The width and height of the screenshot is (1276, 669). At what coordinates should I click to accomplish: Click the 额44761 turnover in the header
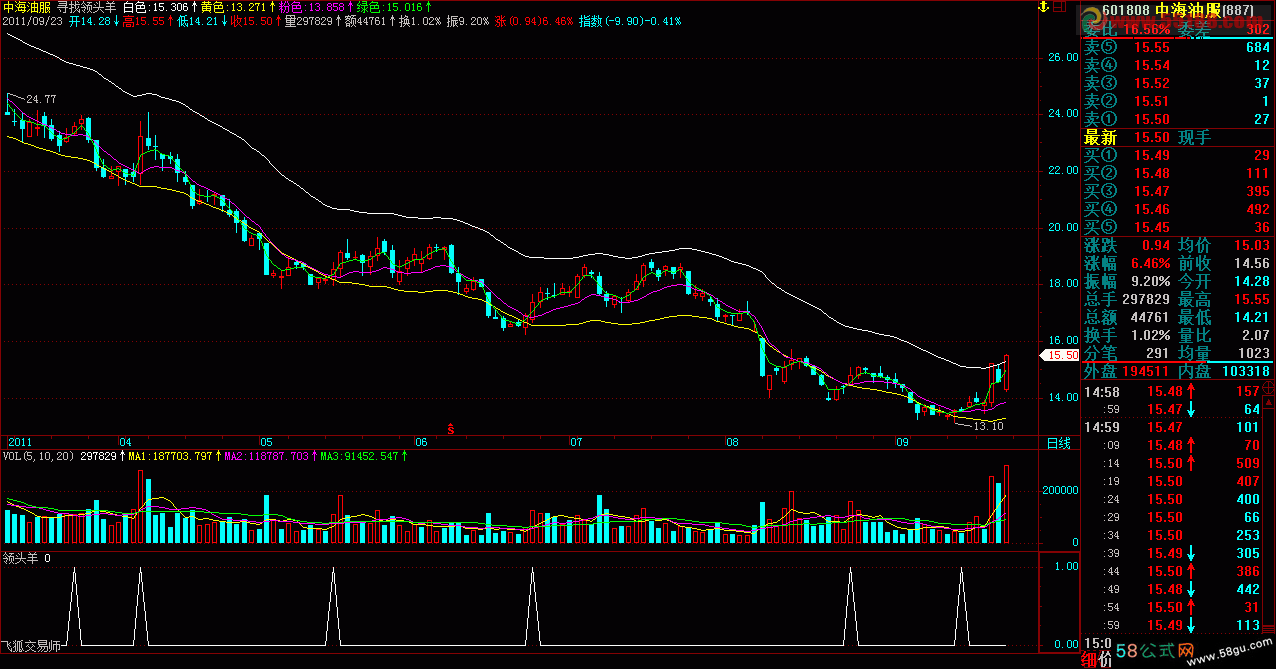364,20
